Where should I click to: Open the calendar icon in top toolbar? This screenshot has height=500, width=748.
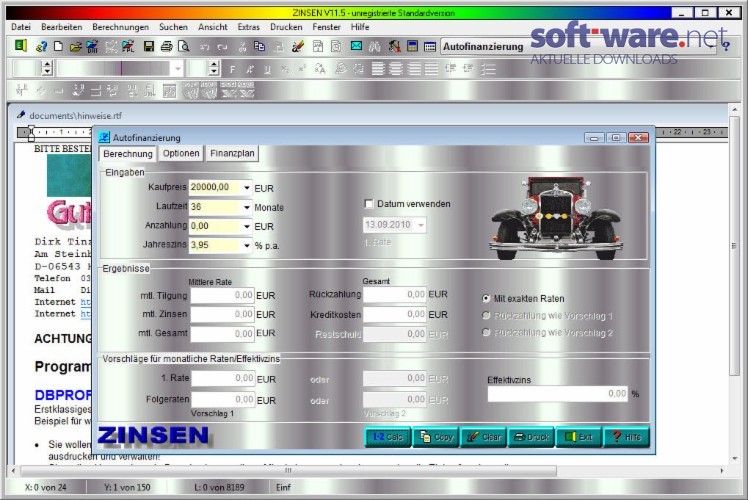(x=430, y=46)
